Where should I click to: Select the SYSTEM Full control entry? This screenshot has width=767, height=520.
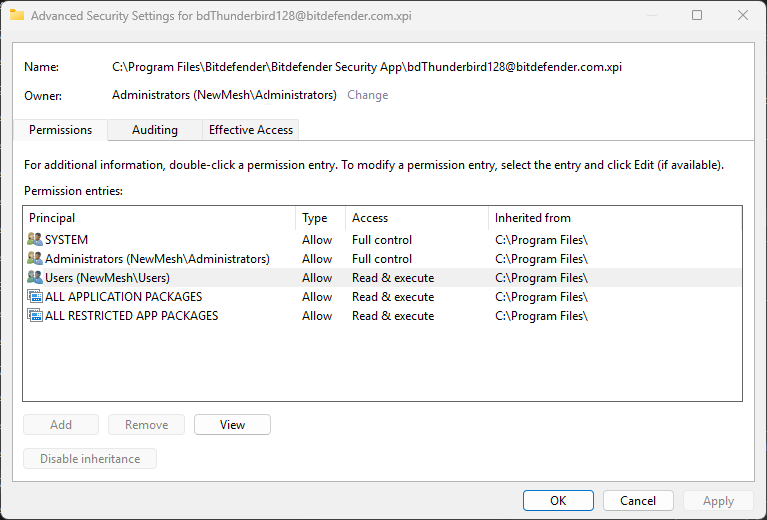pyautogui.click(x=381, y=240)
